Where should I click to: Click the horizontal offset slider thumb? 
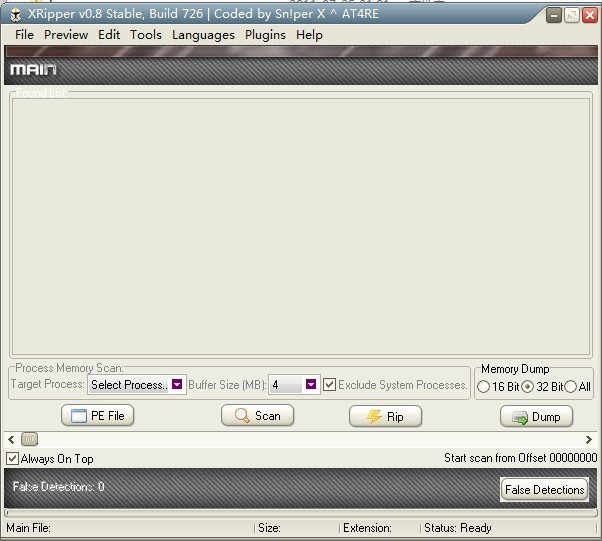coord(30,439)
